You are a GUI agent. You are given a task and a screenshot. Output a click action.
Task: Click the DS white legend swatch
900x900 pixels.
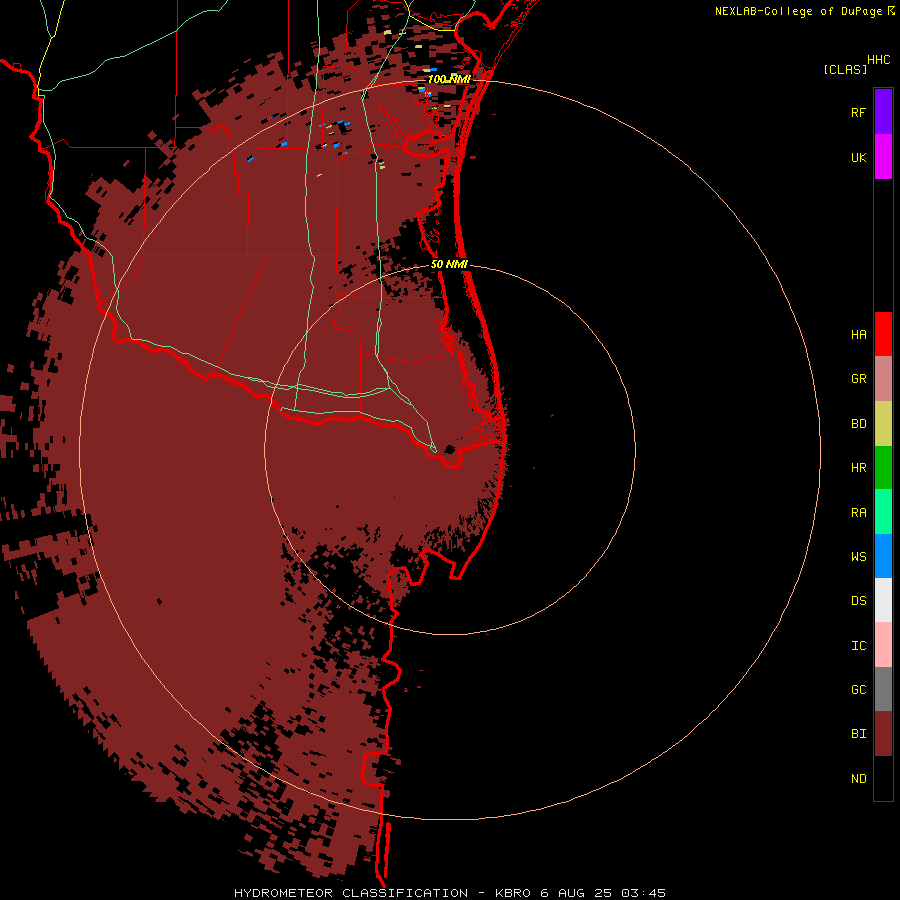click(x=883, y=600)
